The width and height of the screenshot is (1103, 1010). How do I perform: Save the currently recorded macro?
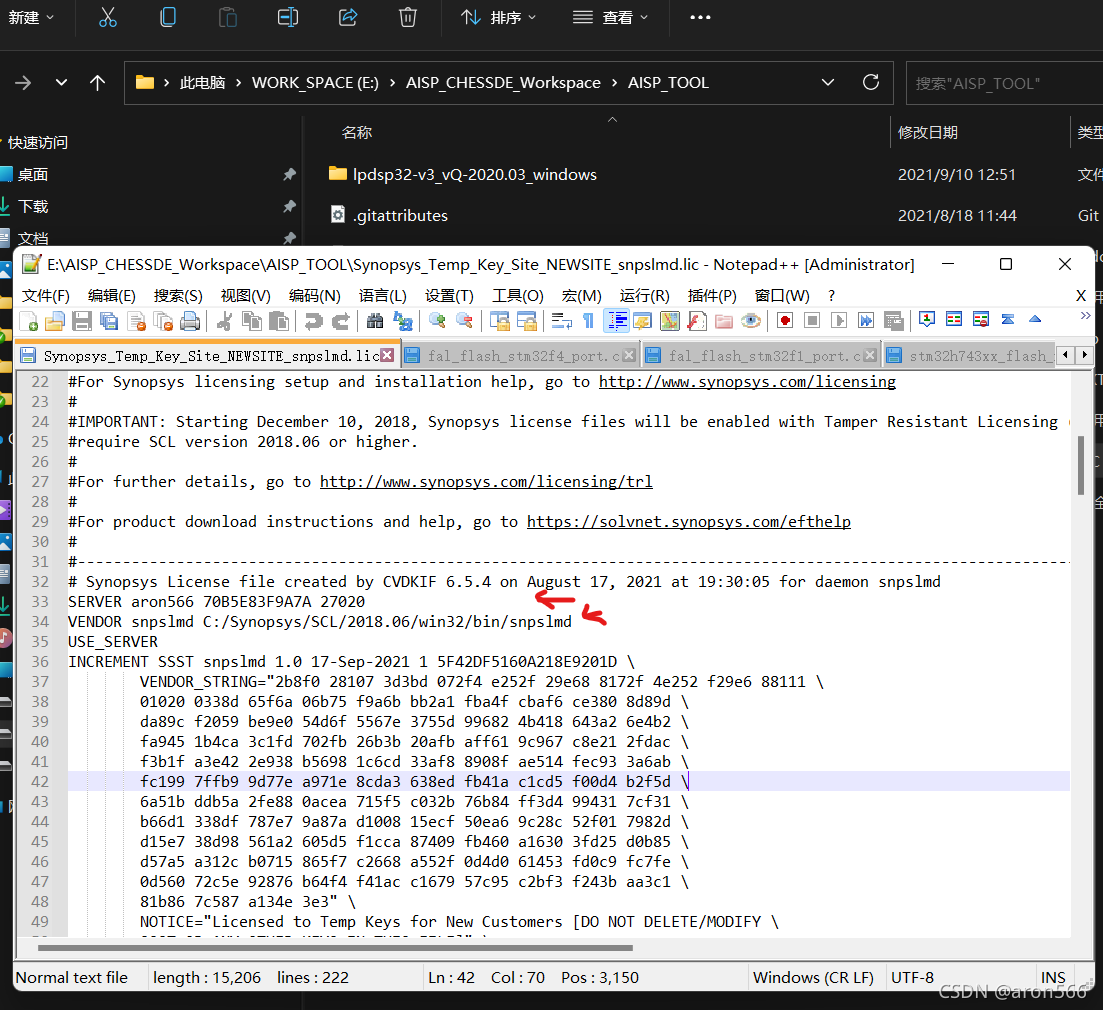893,321
